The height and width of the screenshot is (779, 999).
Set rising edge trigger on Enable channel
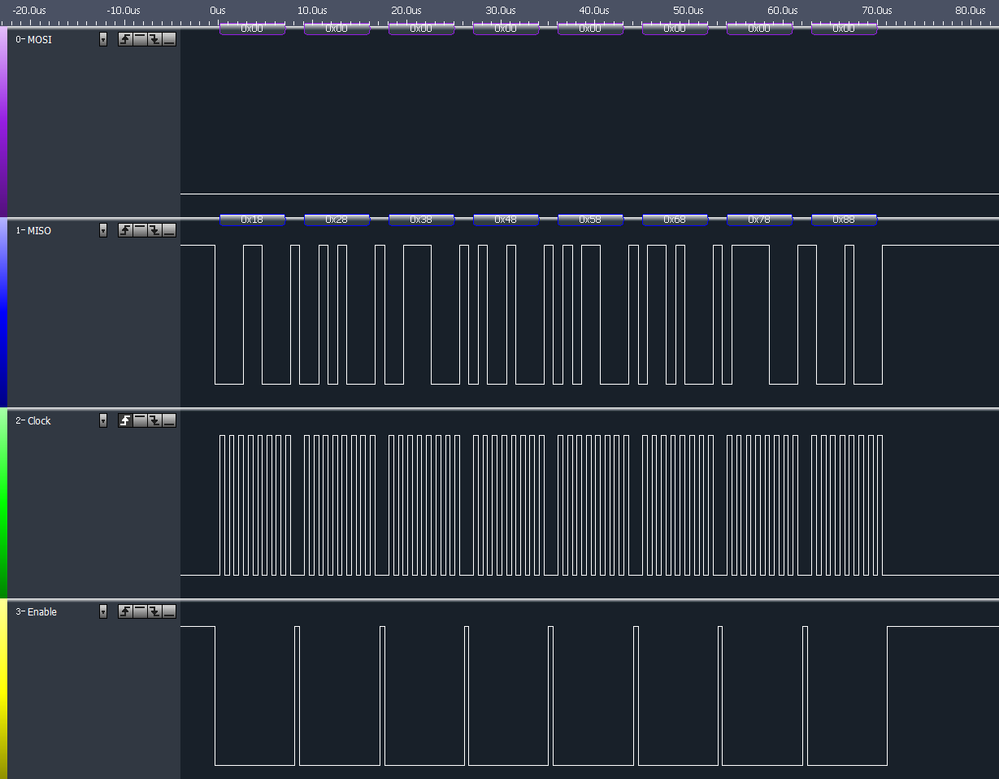point(125,611)
